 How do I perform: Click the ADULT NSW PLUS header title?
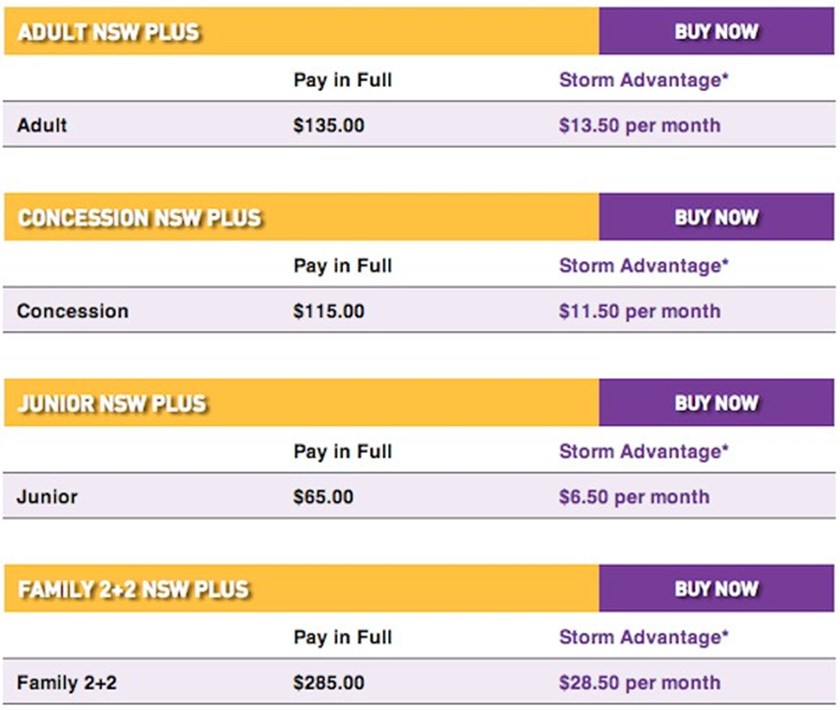[x=109, y=32]
